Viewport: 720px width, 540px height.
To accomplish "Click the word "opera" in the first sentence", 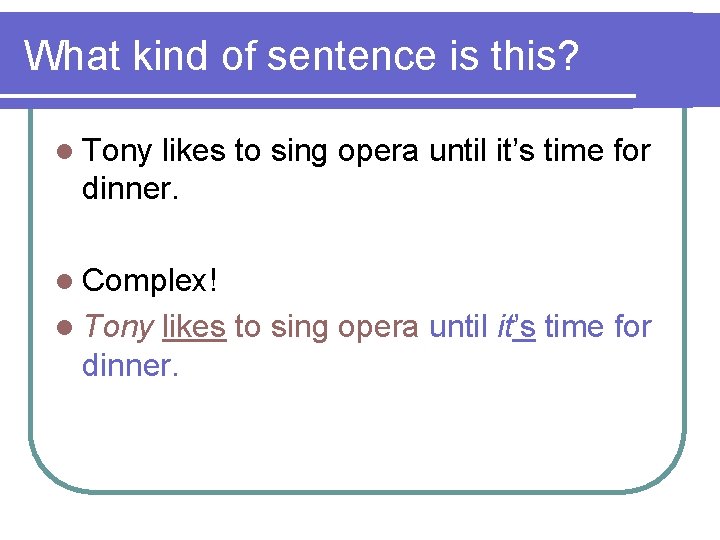I will [379, 151].
